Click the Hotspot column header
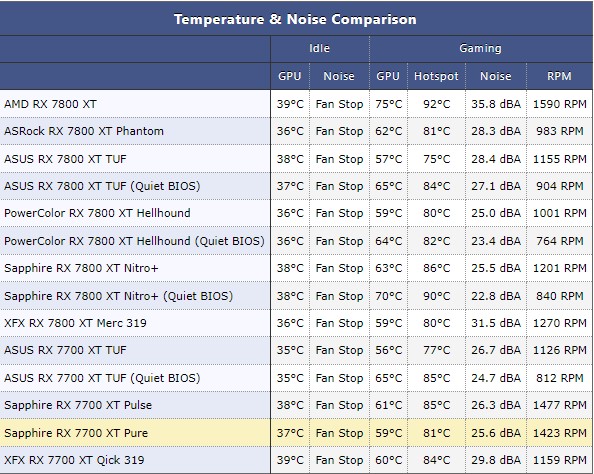The image size is (594, 474). coord(436,76)
